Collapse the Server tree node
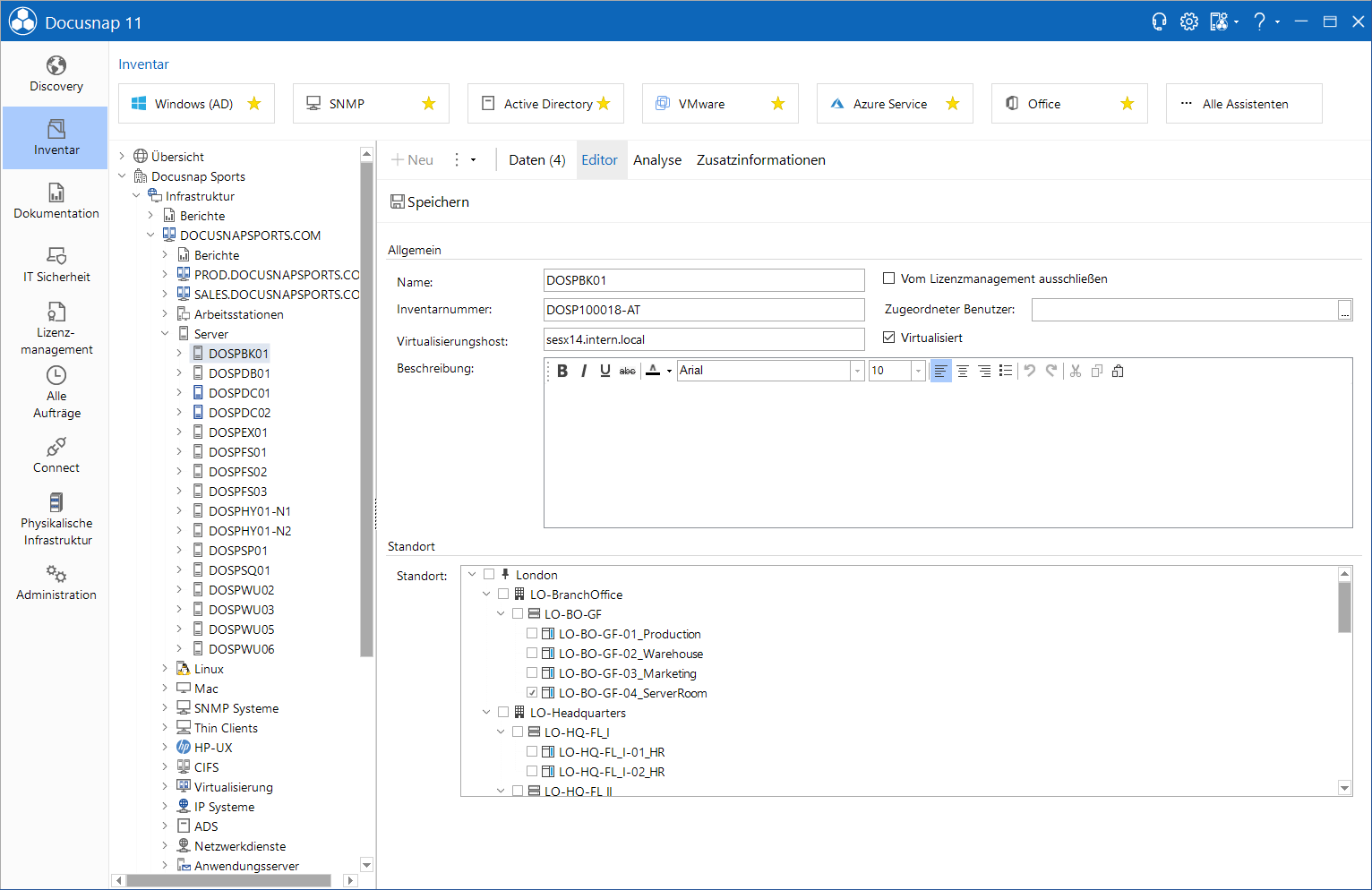The height and width of the screenshot is (890, 1372). tap(165, 334)
